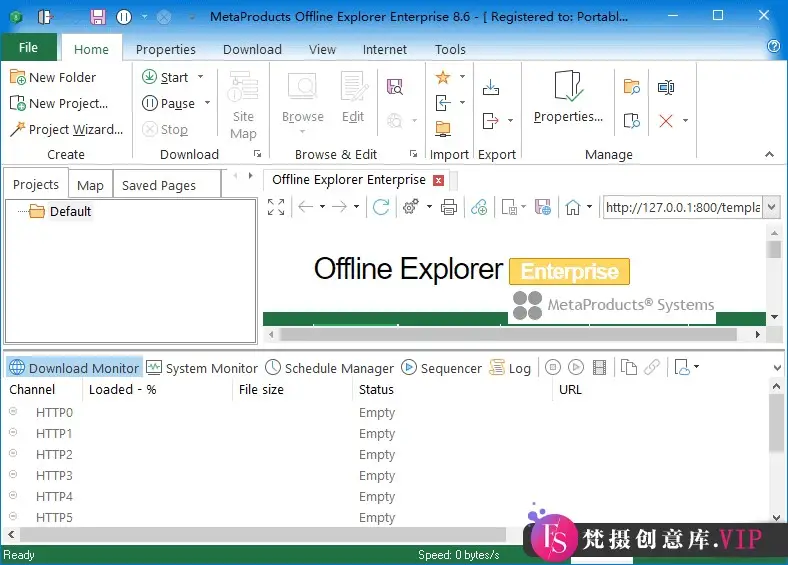788x565 pixels.
Task: Click the copy icon in monitor toolbar
Action: point(628,367)
